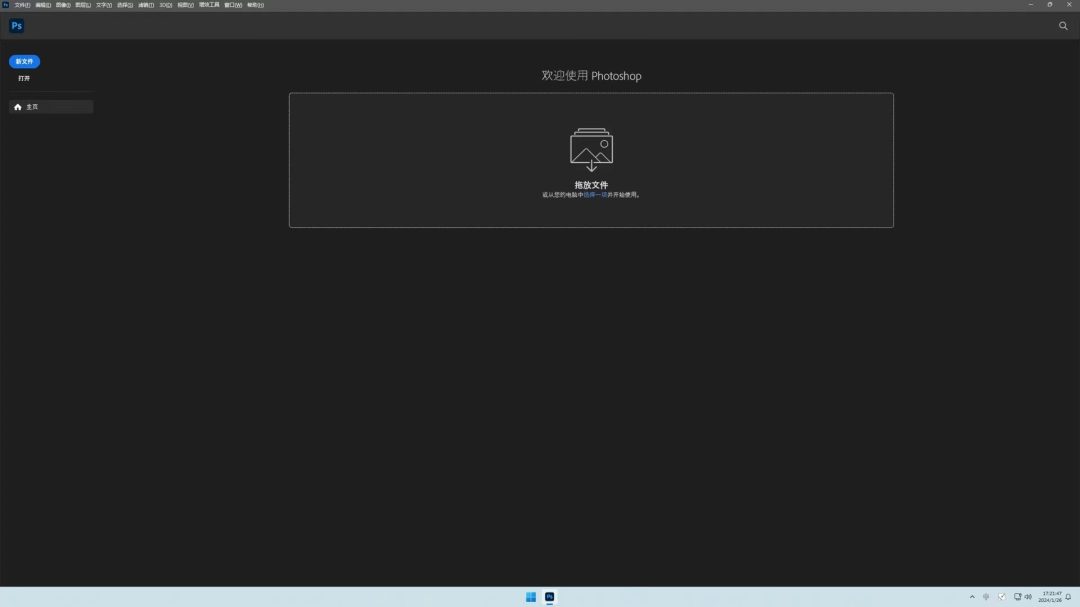Click the 拖放文件 heading text
This screenshot has height=607, width=1080.
click(x=591, y=185)
